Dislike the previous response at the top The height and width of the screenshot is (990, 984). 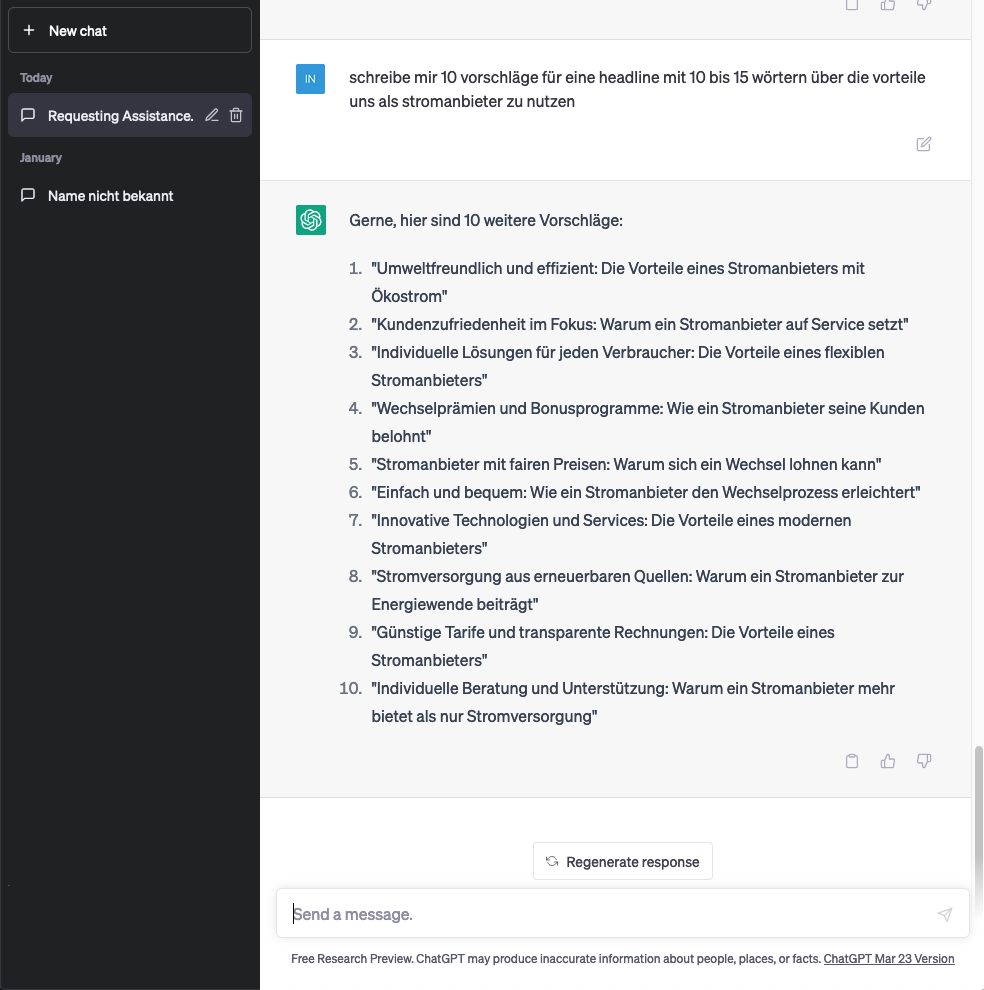(x=924, y=5)
